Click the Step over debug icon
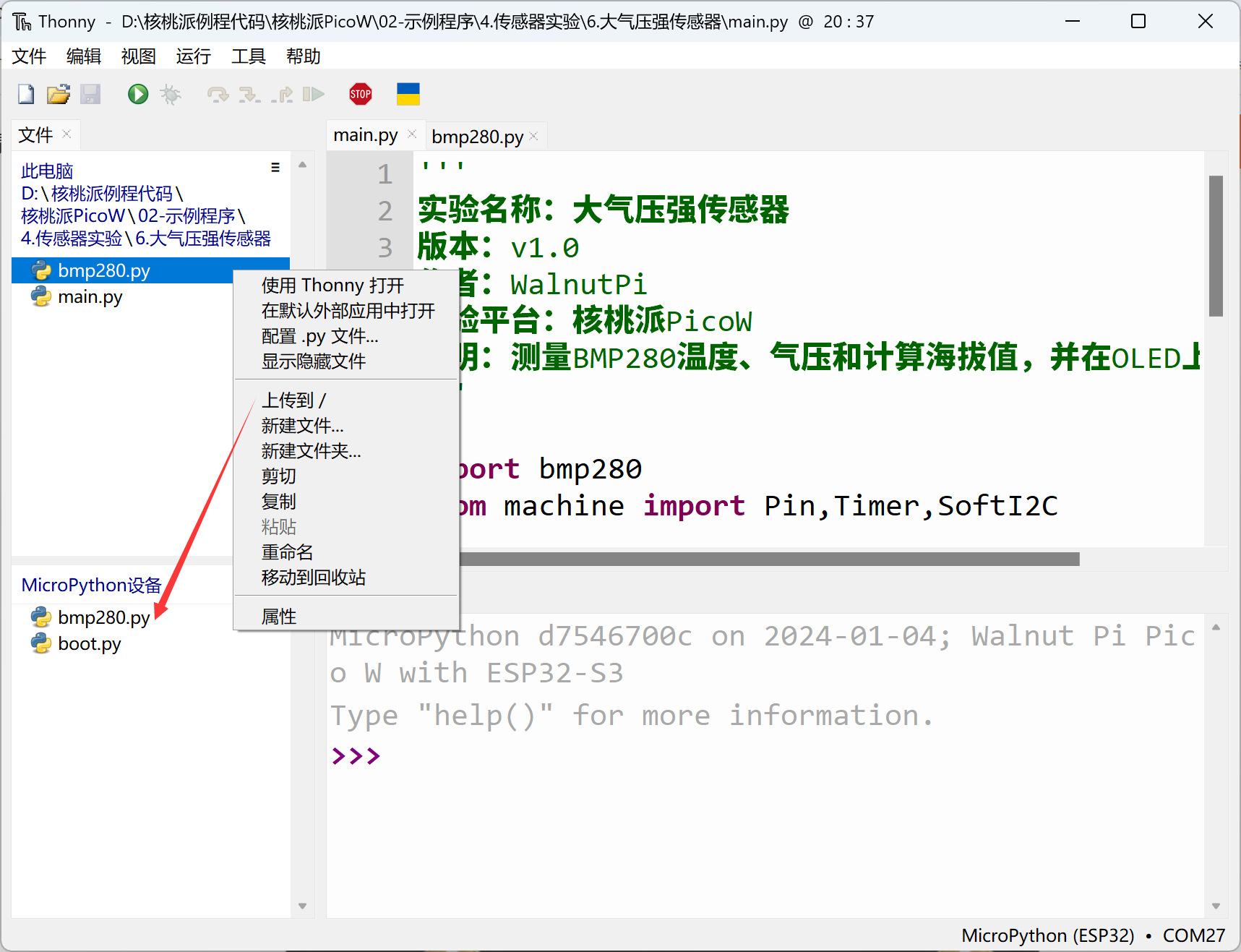1241x952 pixels. [217, 94]
